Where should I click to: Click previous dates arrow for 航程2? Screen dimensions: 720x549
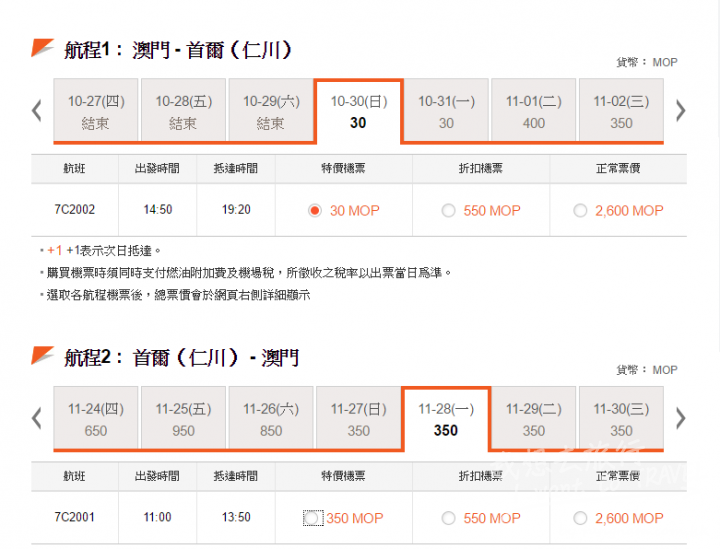click(x=37, y=418)
